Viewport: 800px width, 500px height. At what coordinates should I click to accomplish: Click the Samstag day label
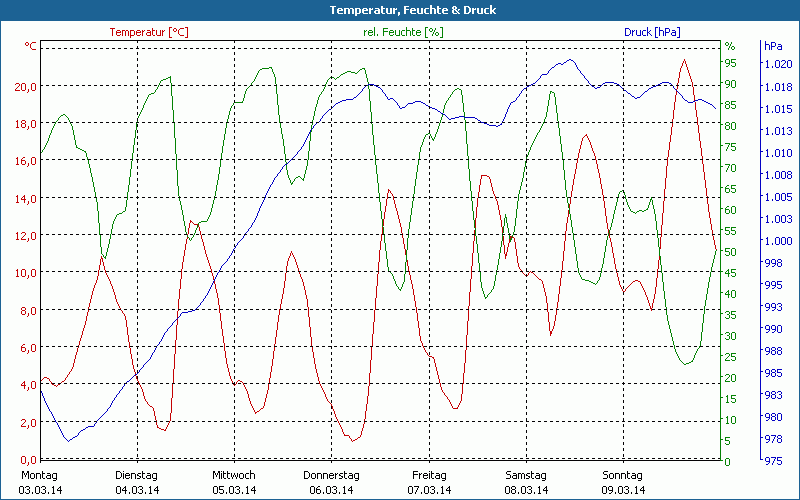526,475
